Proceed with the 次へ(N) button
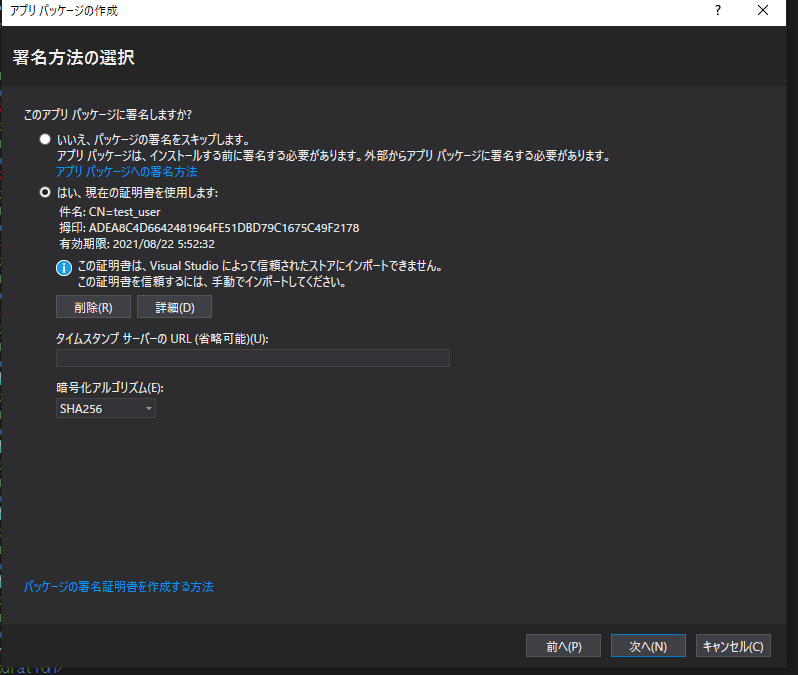The width and height of the screenshot is (798, 675). (x=648, y=646)
